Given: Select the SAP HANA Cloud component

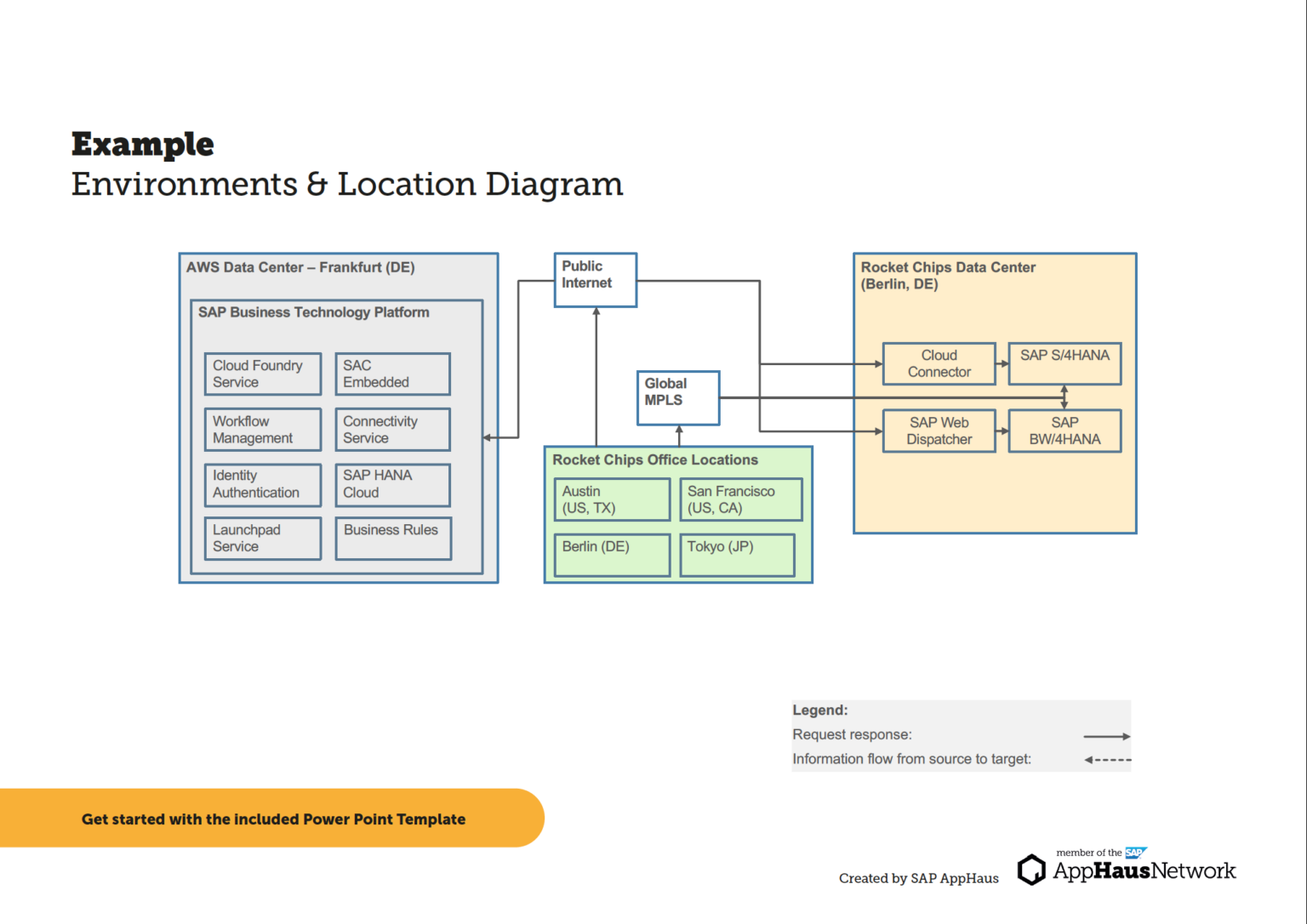Looking at the screenshot, I should pyautogui.click(x=392, y=484).
